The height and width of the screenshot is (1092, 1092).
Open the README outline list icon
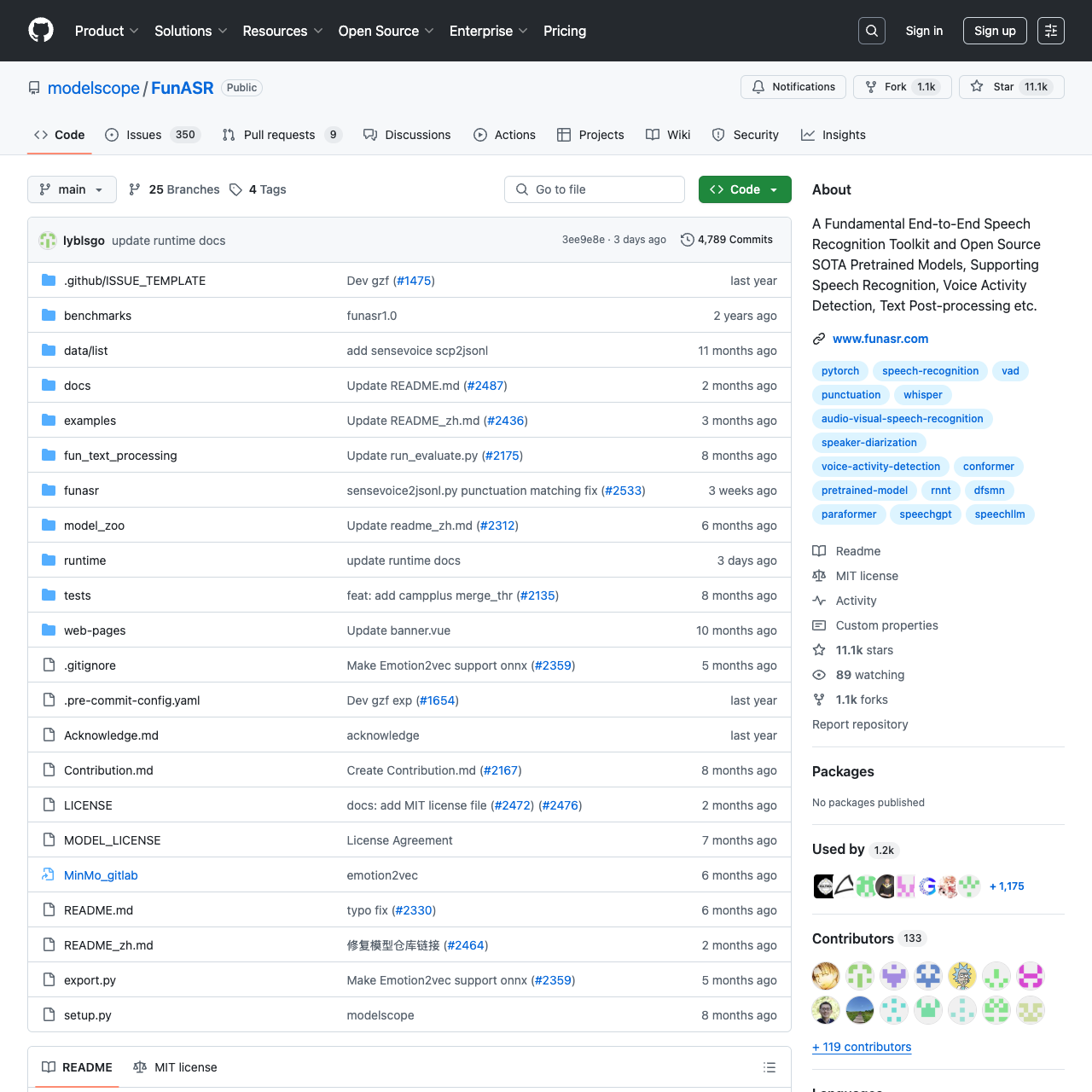point(770,1067)
